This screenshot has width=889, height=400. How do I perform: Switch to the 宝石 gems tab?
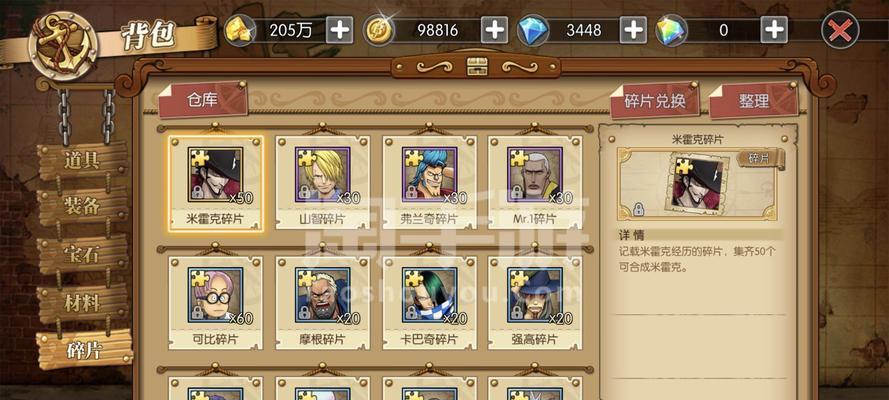tap(82, 254)
